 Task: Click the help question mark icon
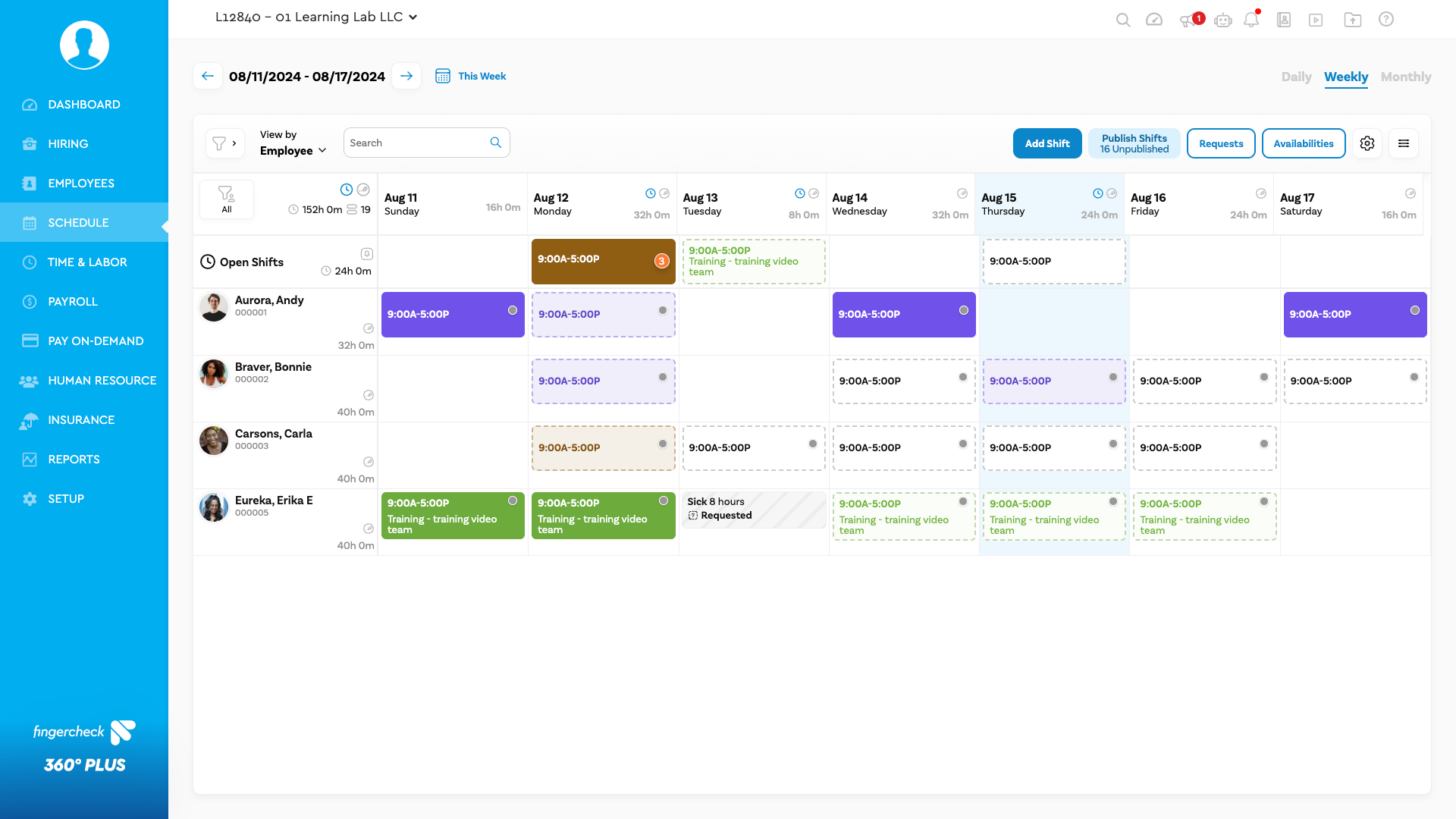point(1385,20)
